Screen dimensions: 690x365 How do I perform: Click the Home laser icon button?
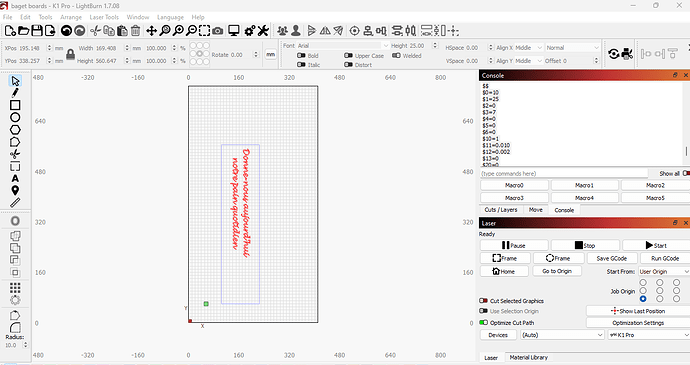tap(504, 271)
